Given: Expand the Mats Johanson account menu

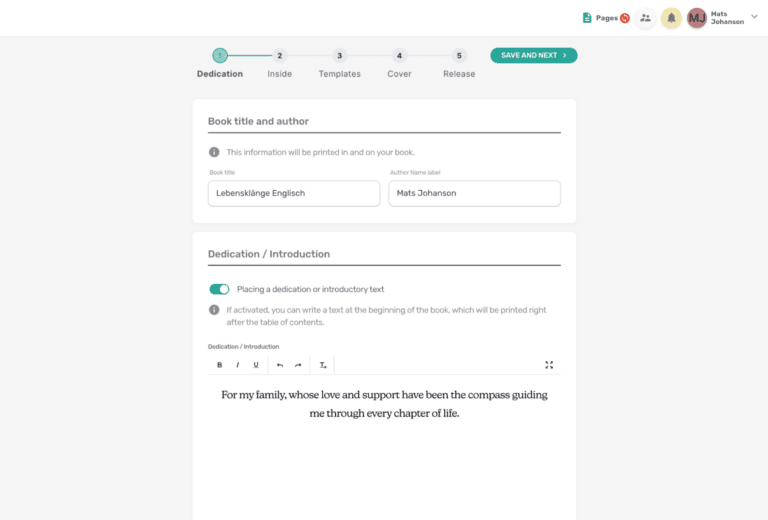Looking at the screenshot, I should [754, 17].
